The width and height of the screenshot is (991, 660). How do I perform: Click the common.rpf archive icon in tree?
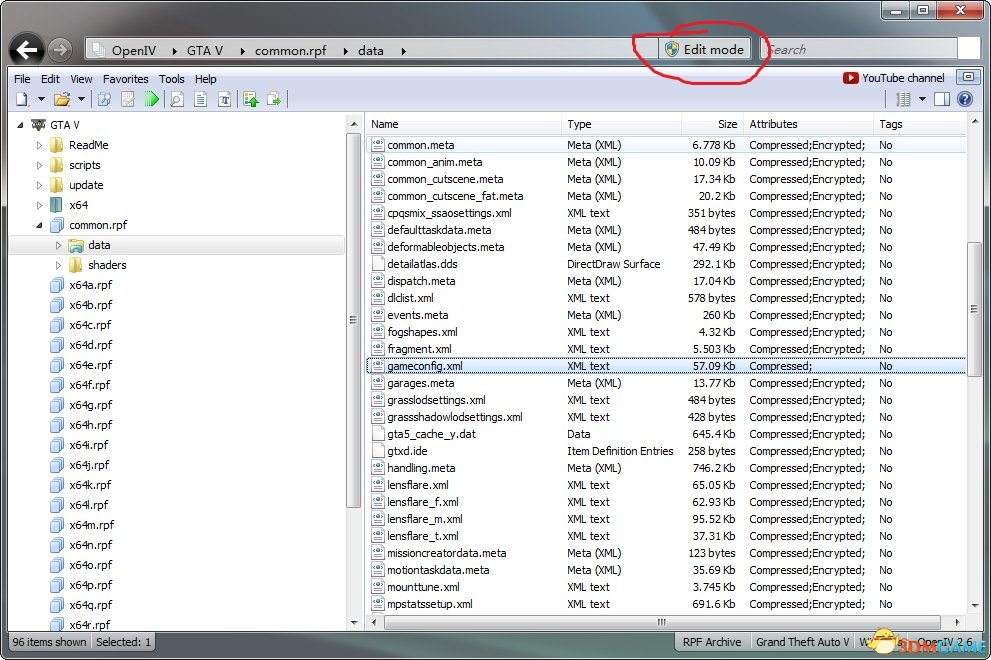(x=57, y=225)
